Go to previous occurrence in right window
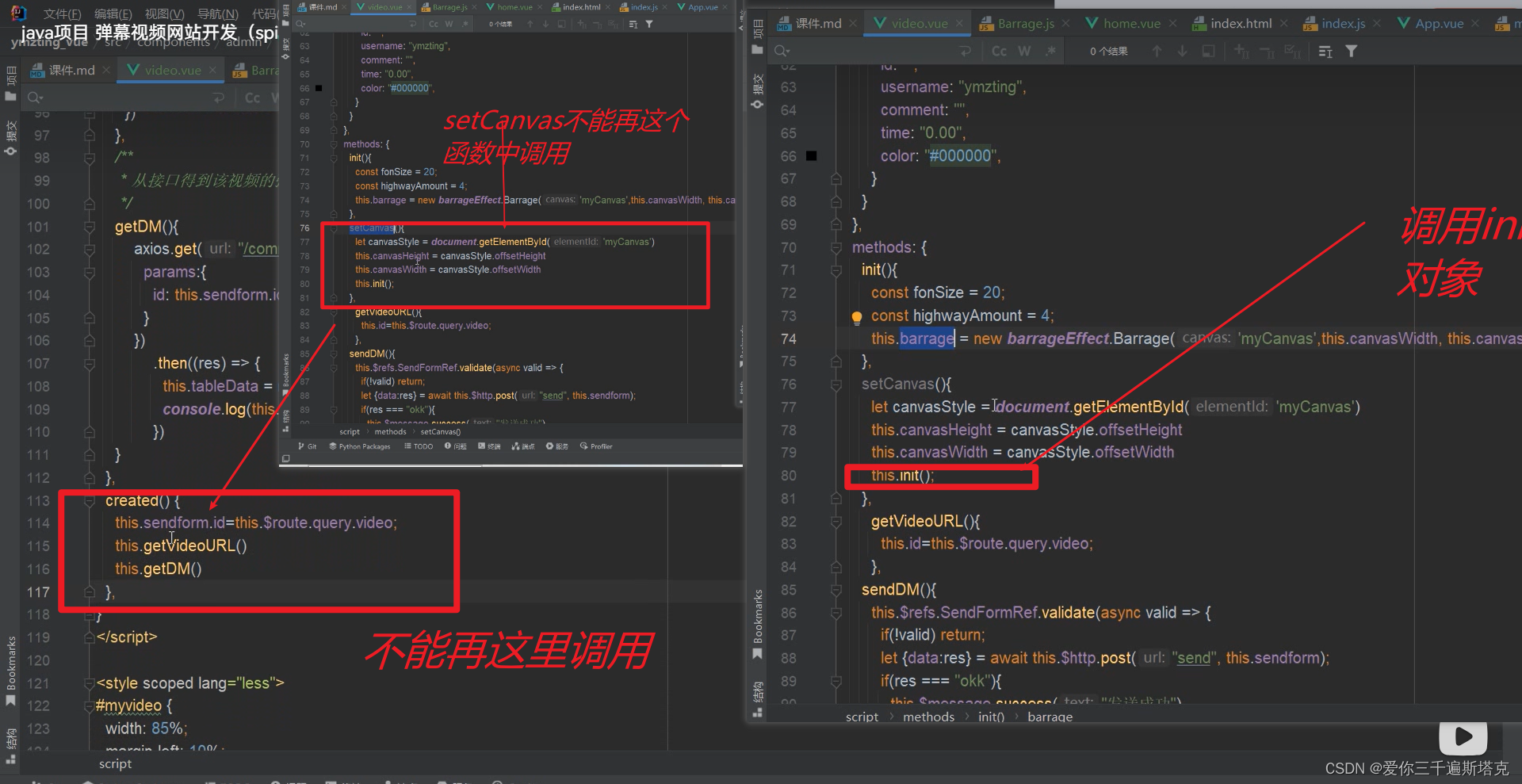The width and height of the screenshot is (1522, 784). [x=1157, y=51]
